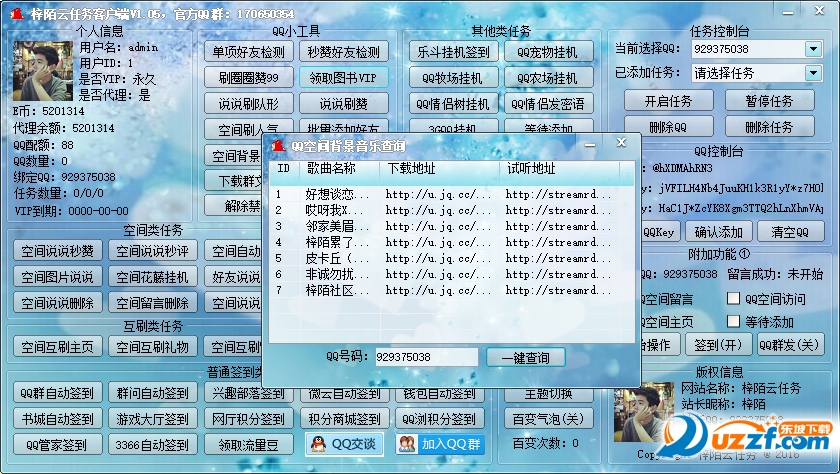Select song row 梓陌社区...
The width and height of the screenshot is (840, 474).
click(452, 290)
